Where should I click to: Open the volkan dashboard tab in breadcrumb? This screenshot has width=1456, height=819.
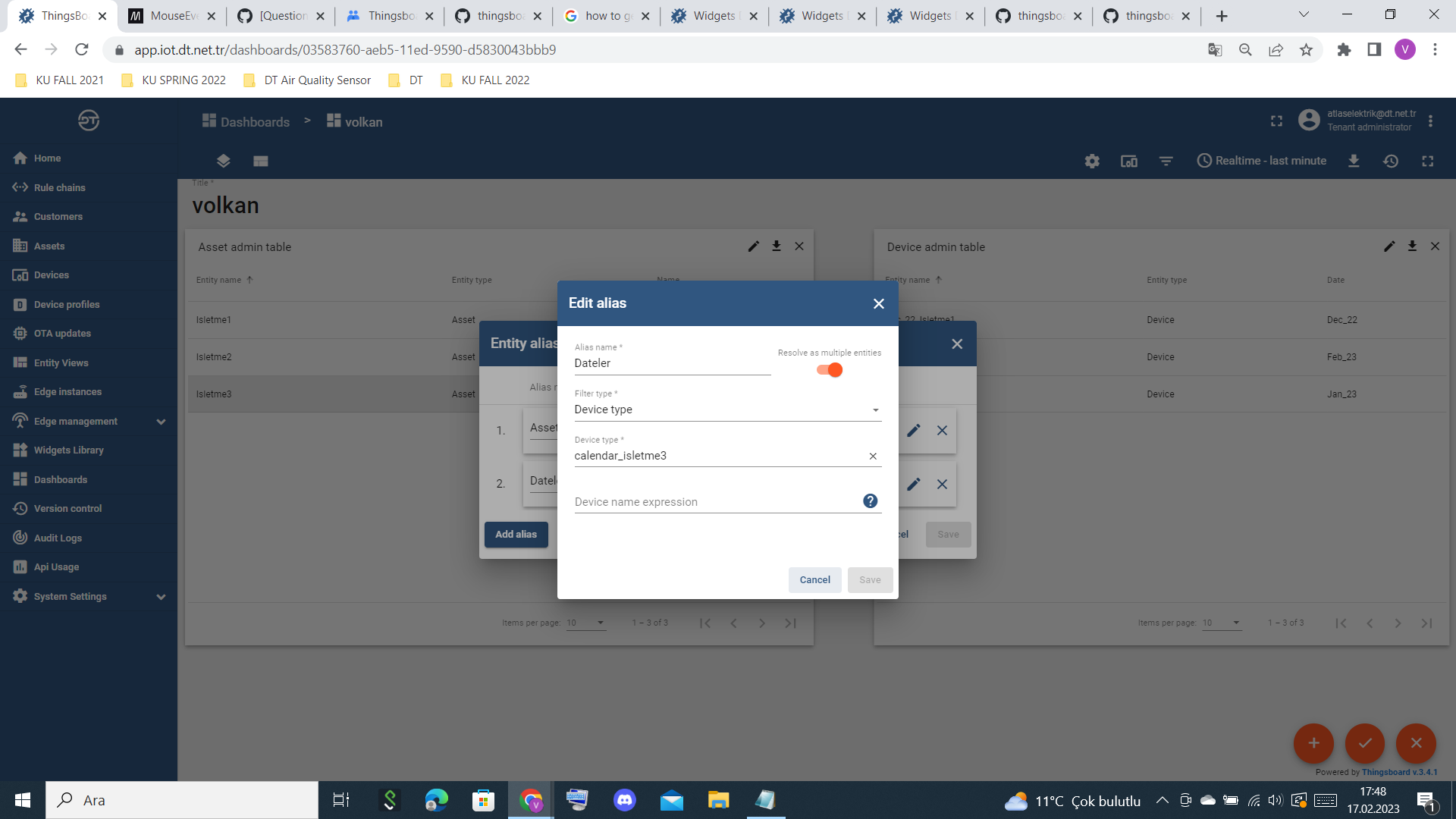(363, 121)
